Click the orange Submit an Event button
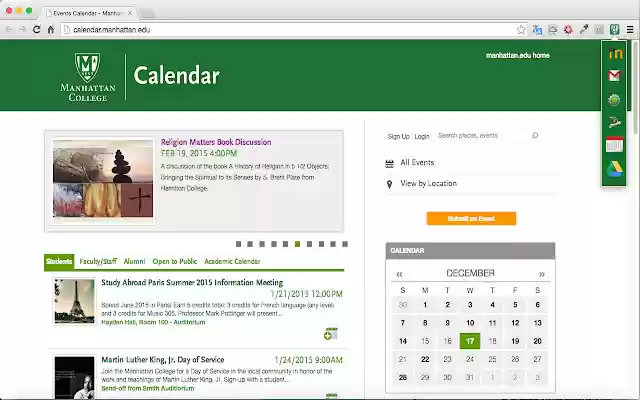Image resolution: width=640 pixels, height=400 pixels. (471, 218)
